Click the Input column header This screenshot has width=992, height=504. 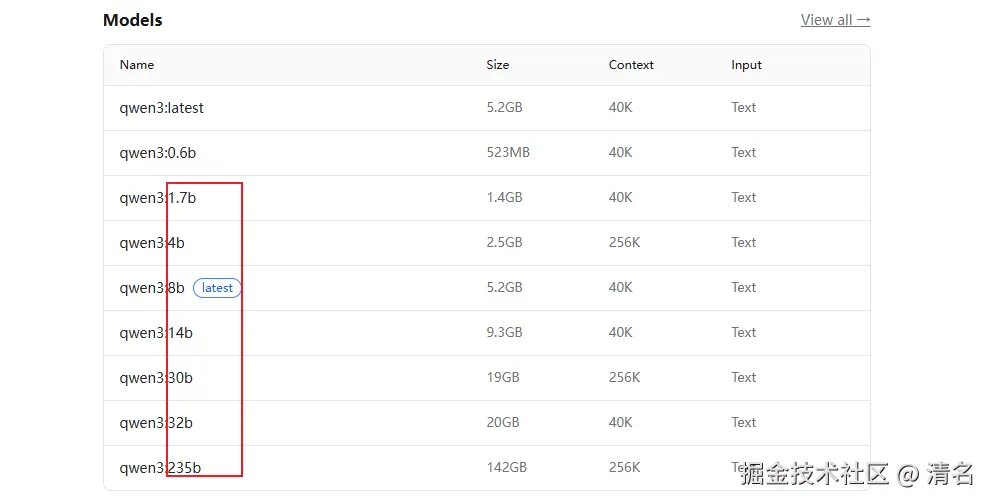click(x=746, y=65)
